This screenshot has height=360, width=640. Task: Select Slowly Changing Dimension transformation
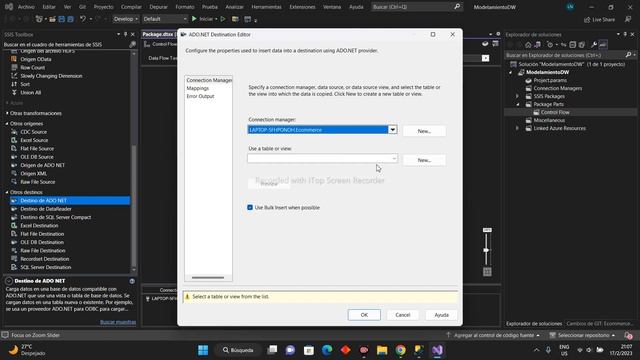pos(51,76)
